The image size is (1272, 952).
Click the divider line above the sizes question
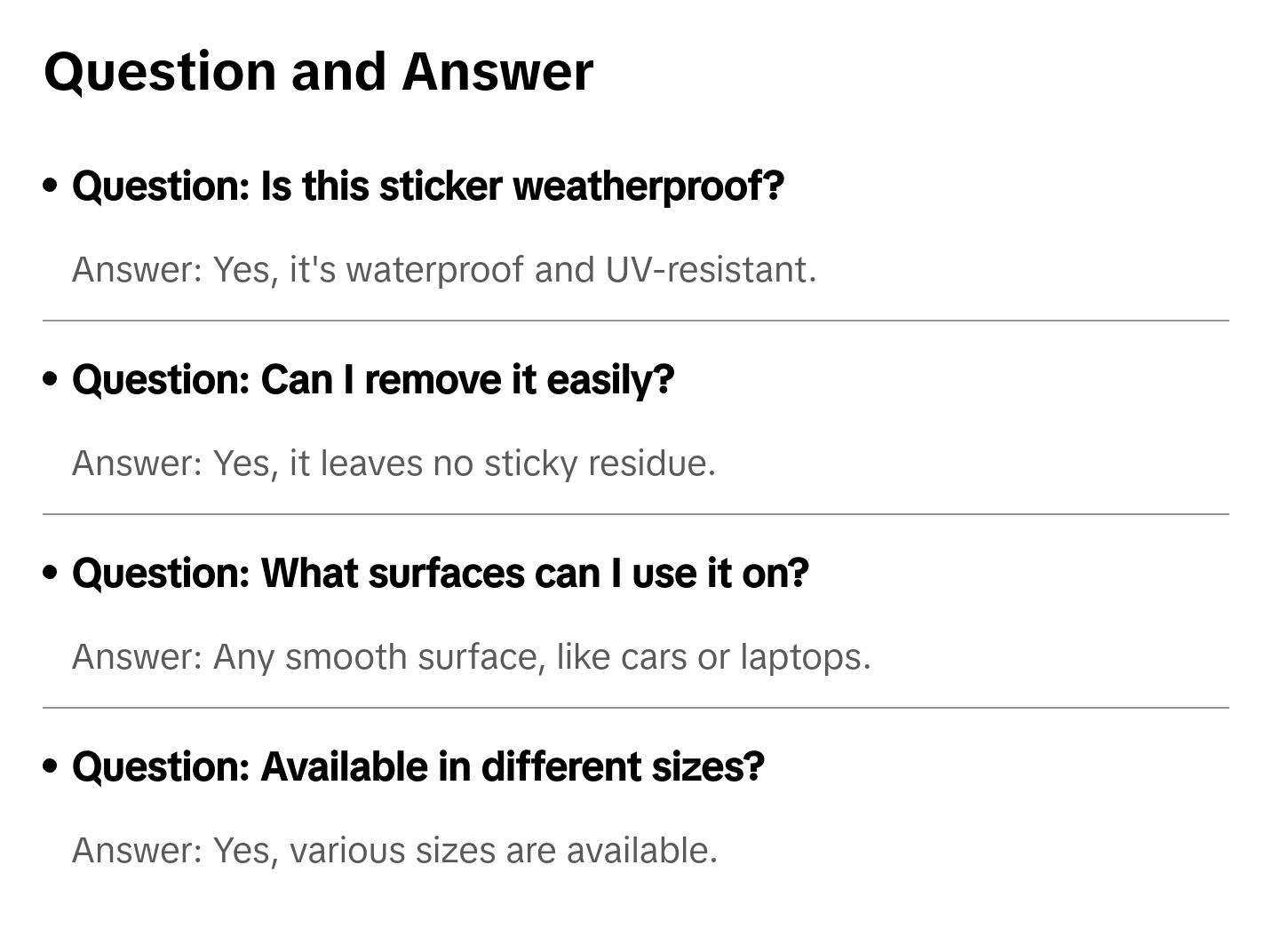point(635,708)
